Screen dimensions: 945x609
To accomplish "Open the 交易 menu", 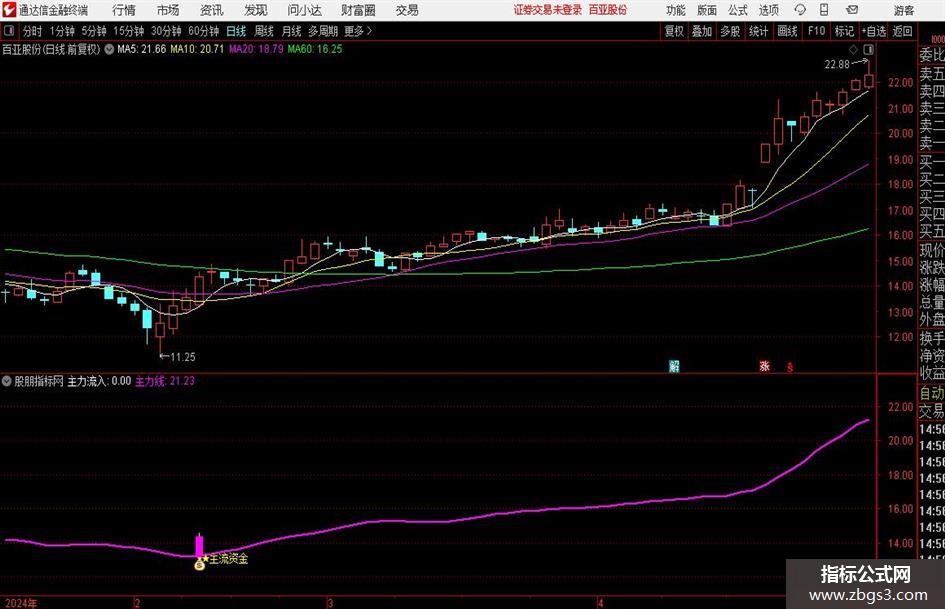I will pos(407,10).
